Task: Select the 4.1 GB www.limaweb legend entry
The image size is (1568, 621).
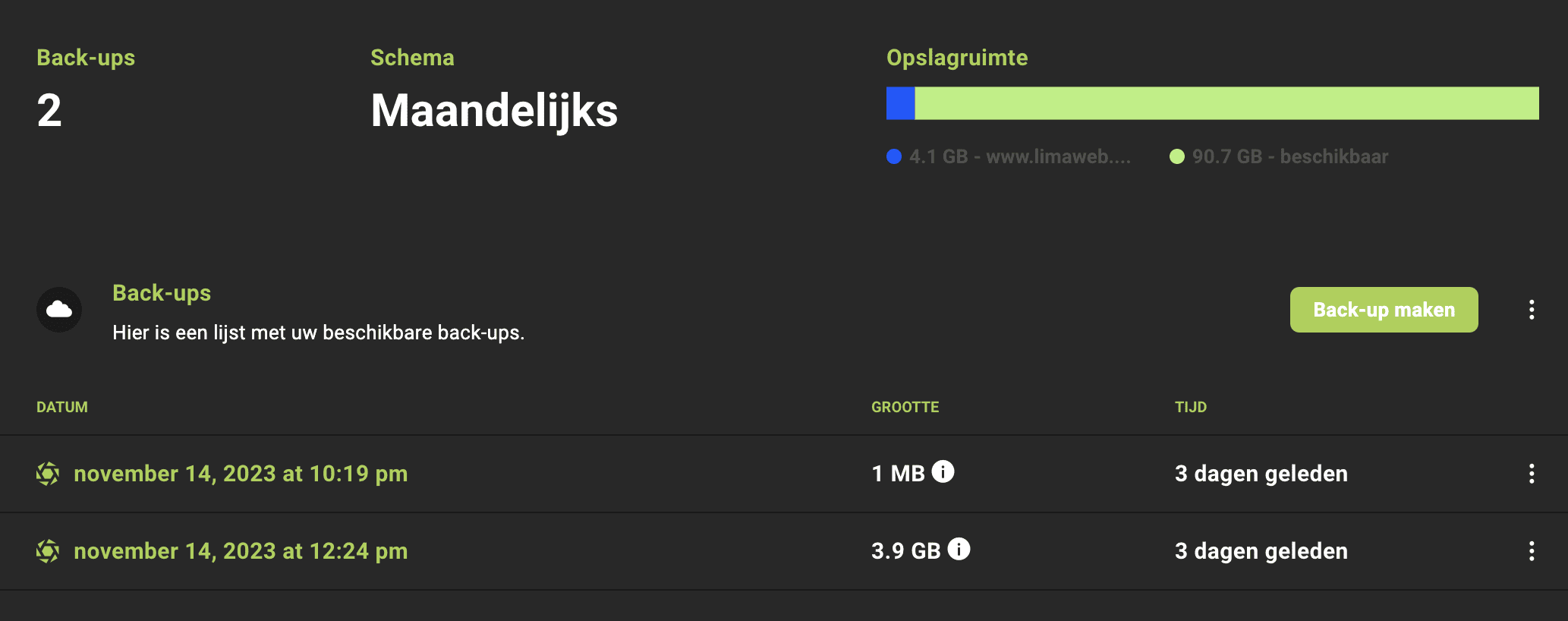Action: click(x=1009, y=156)
